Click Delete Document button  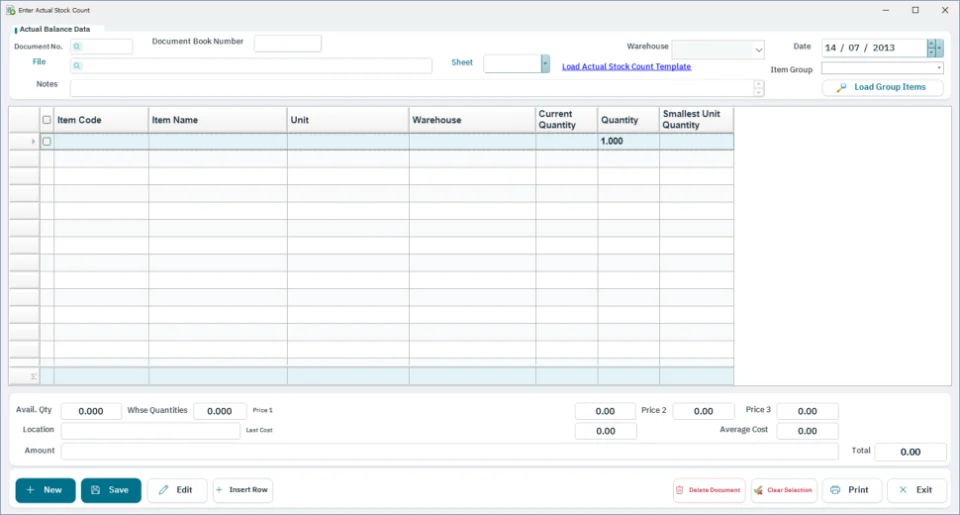(709, 490)
